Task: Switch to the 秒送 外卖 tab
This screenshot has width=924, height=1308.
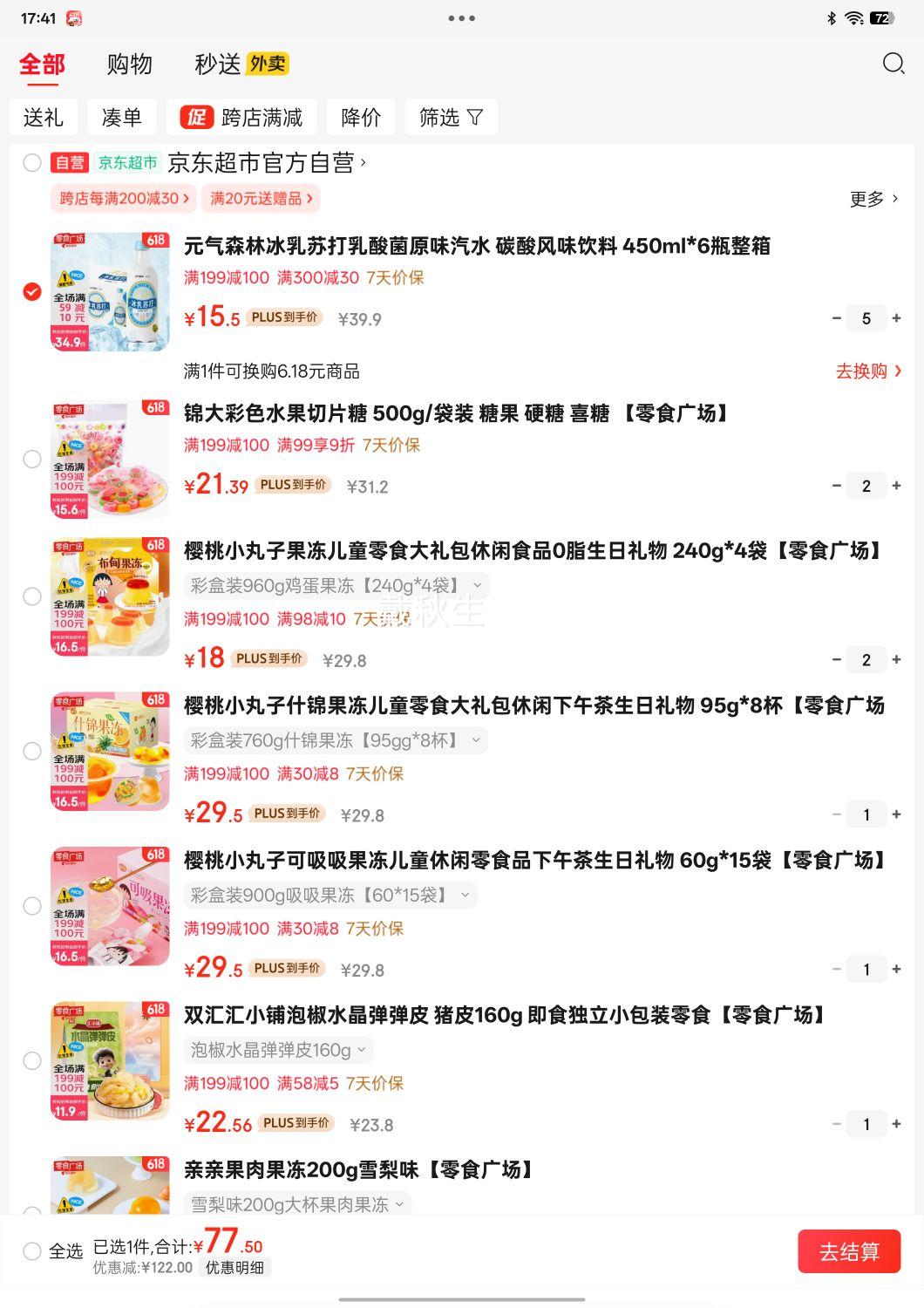Action: [x=241, y=64]
